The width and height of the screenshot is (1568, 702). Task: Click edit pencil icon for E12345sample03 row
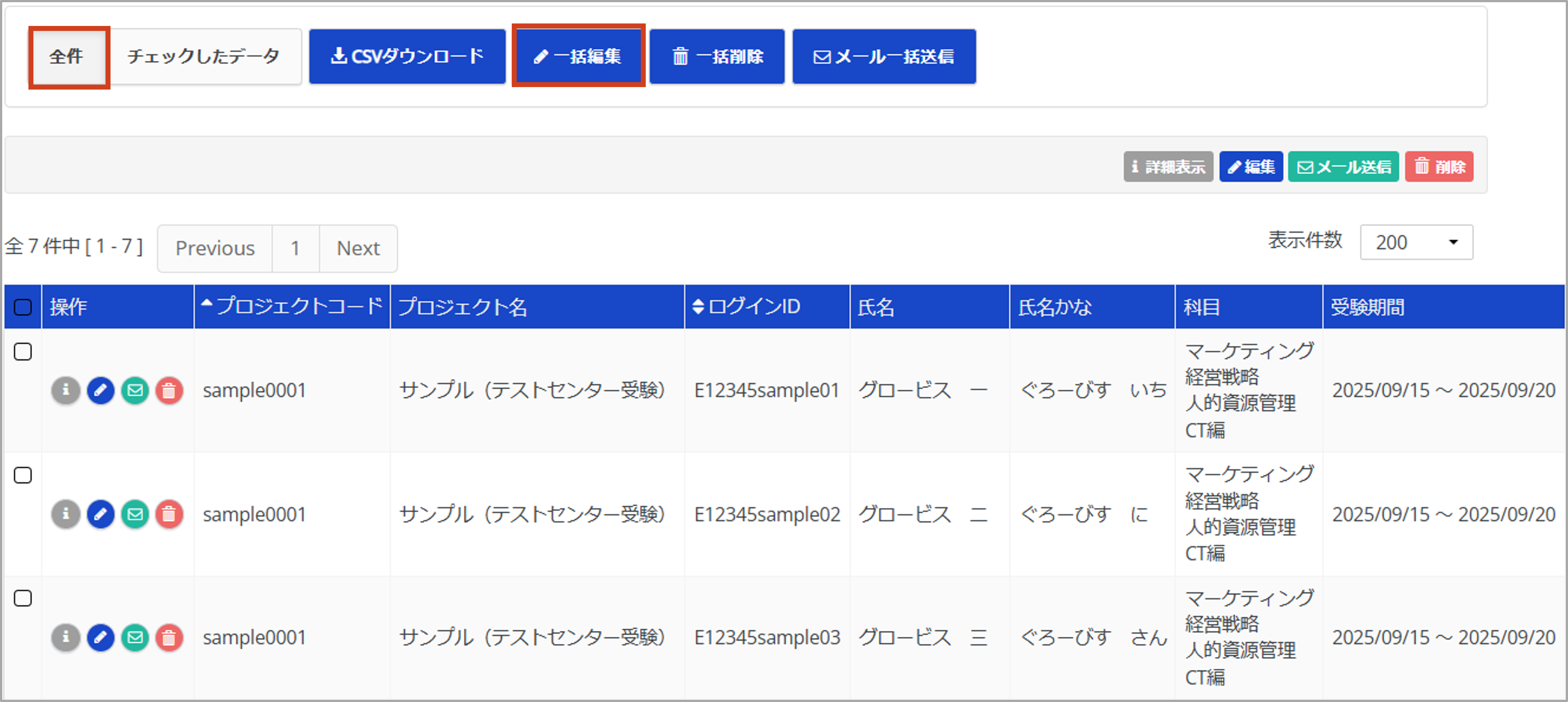pyautogui.click(x=101, y=637)
